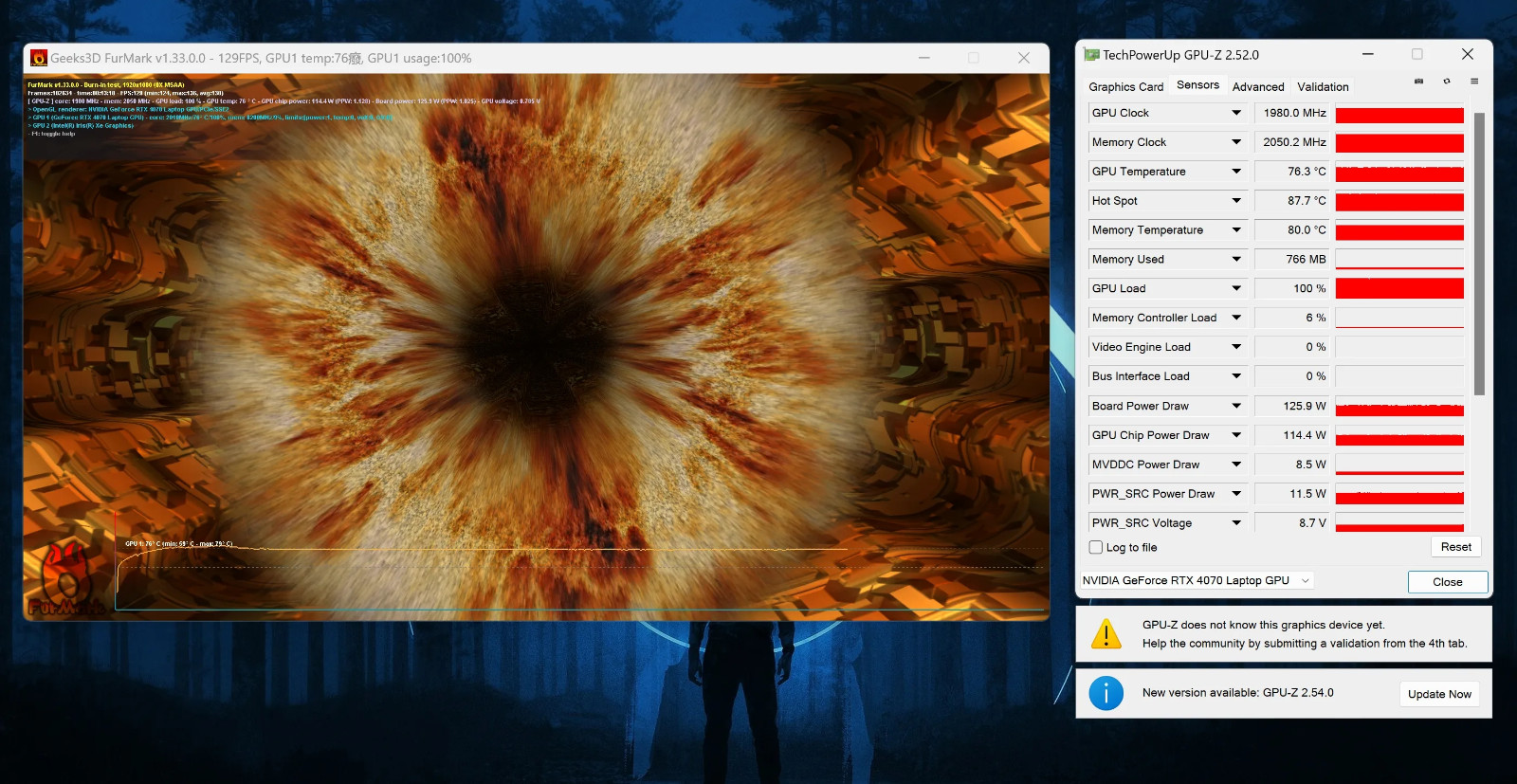1517x784 pixels.
Task: Click the Reset button in GPU-Z
Action: pos(1455,547)
